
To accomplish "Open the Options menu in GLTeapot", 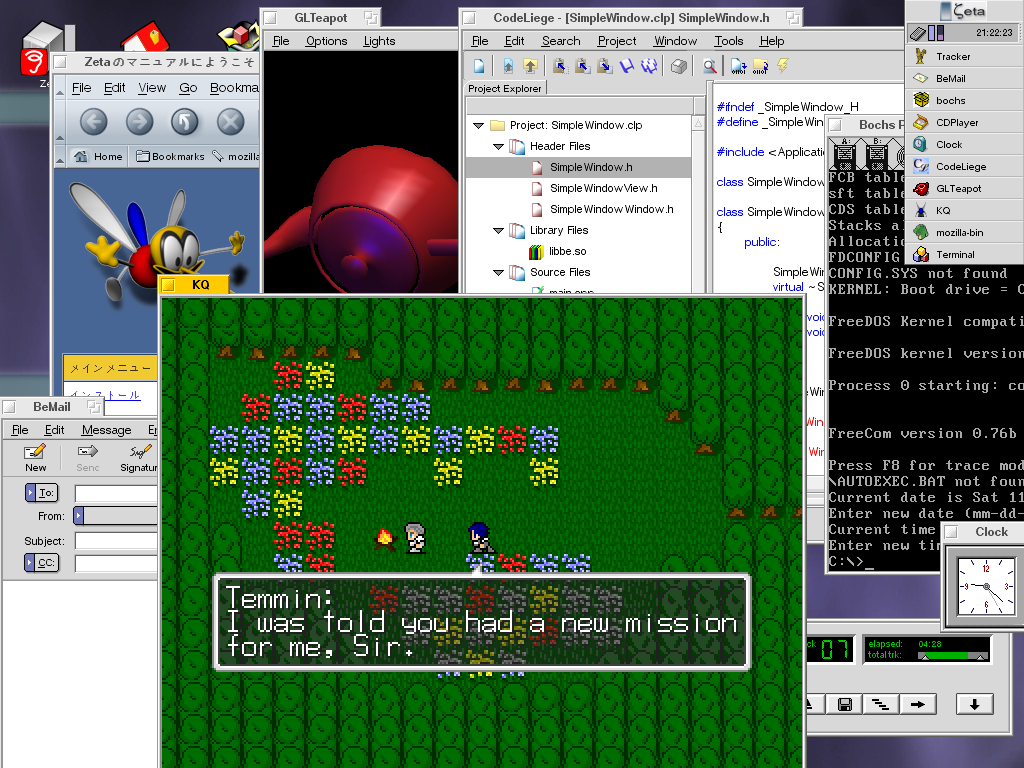I will click(327, 40).
